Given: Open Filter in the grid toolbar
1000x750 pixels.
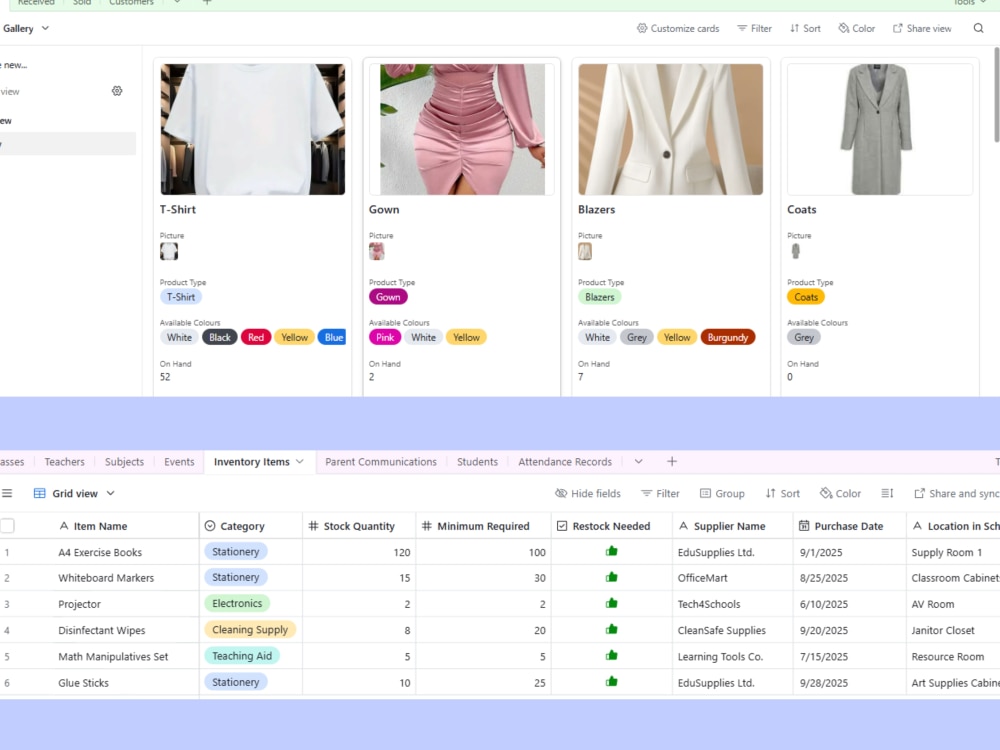Looking at the screenshot, I should point(660,493).
